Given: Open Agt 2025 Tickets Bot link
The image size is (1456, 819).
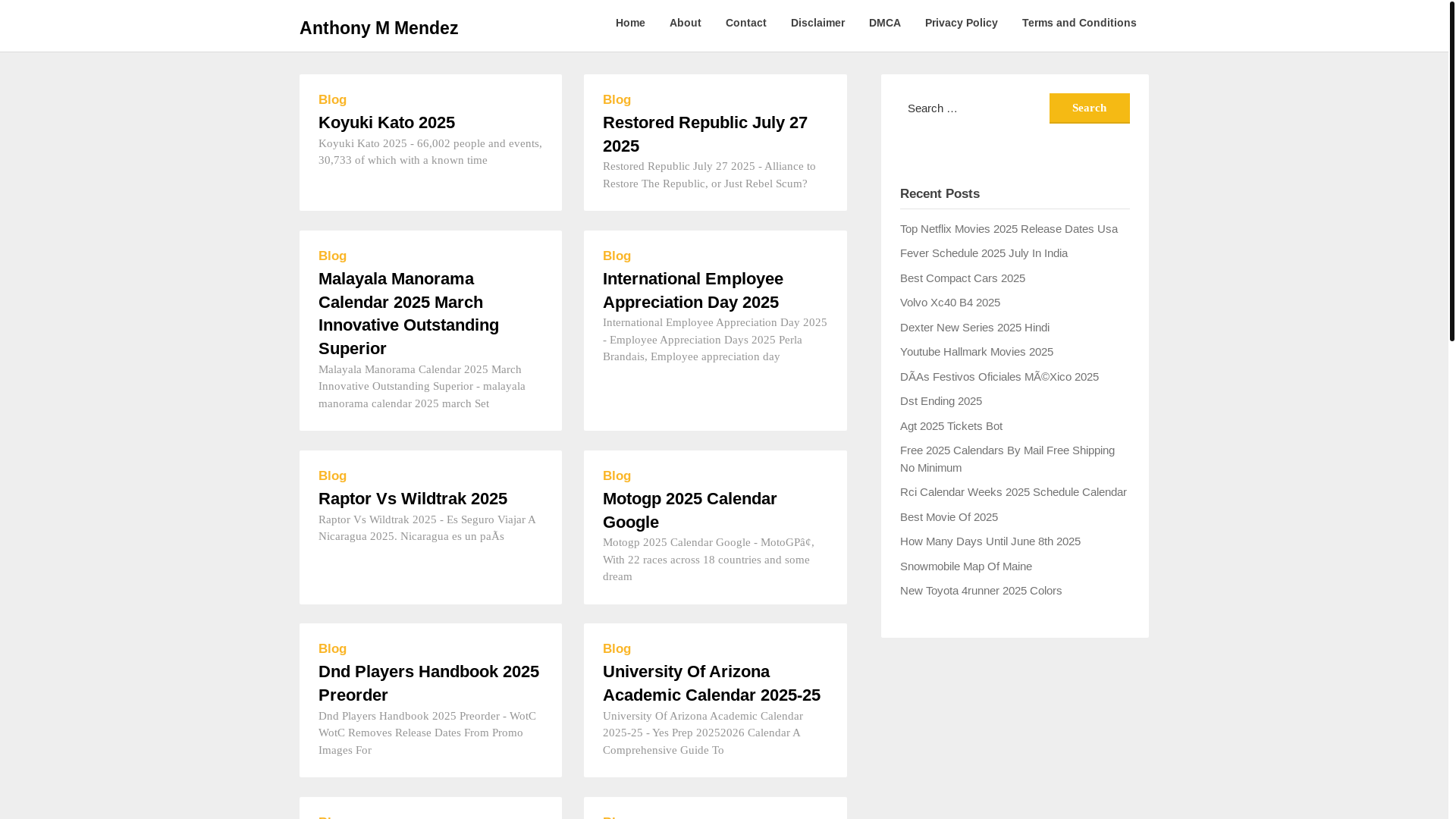Looking at the screenshot, I should pyautogui.click(x=951, y=426).
